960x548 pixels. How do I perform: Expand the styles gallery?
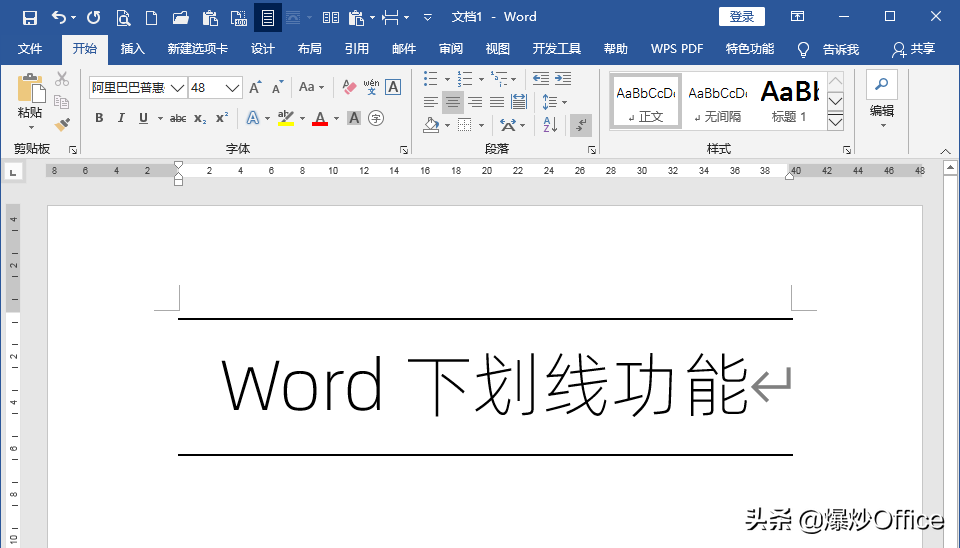point(835,122)
